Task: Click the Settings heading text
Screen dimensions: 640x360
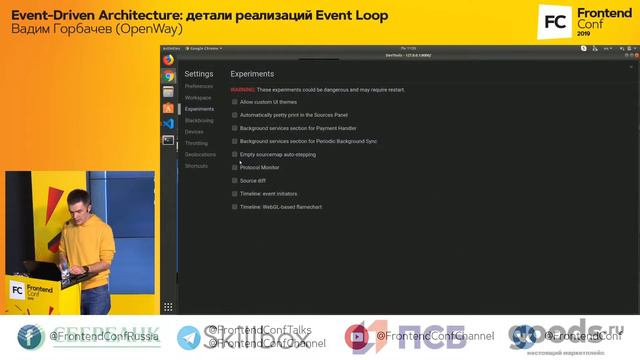Action: 199,74
